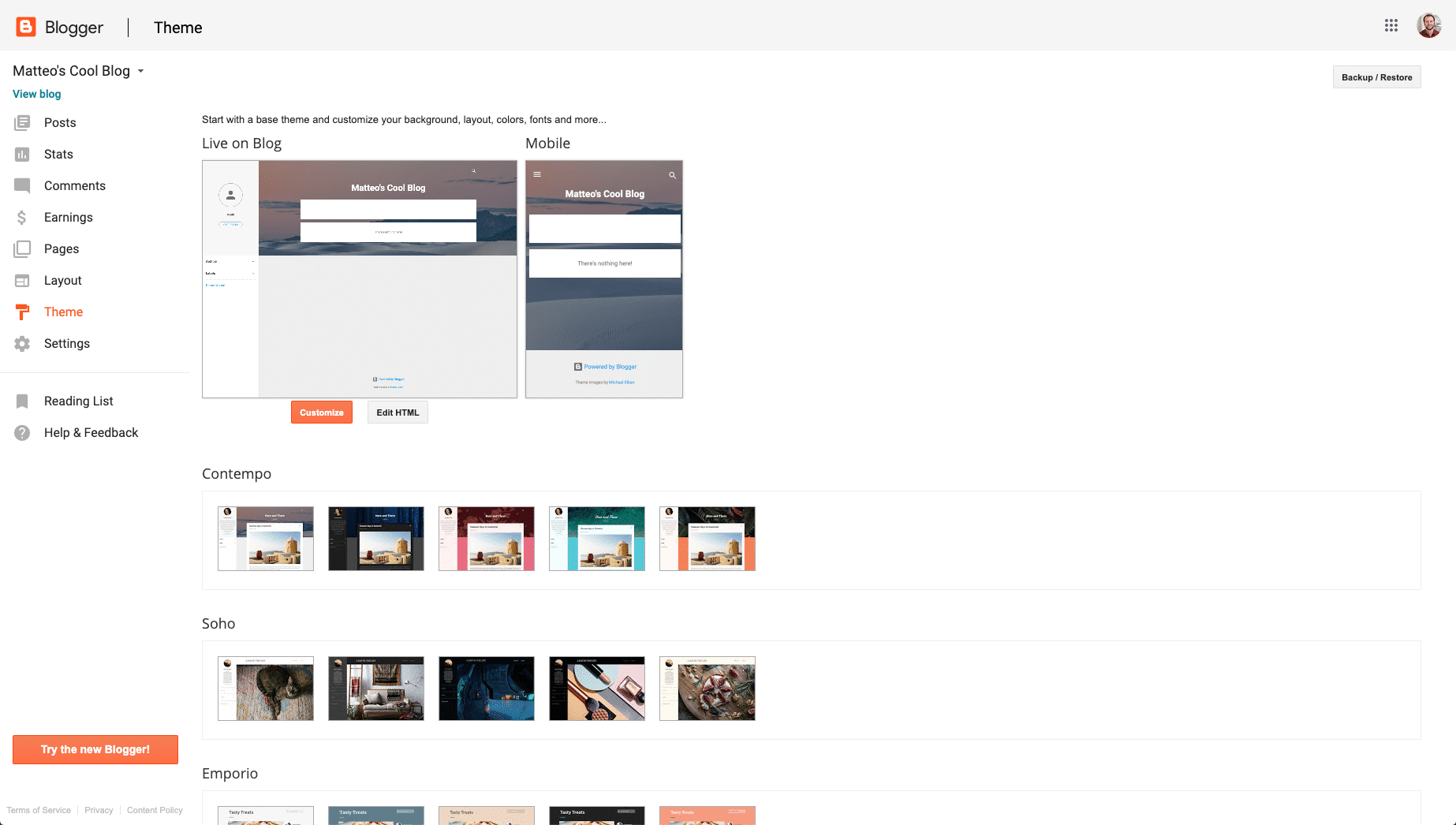Open the Earnings section
Image resolution: width=1456 pixels, height=825 pixels.
click(x=68, y=217)
